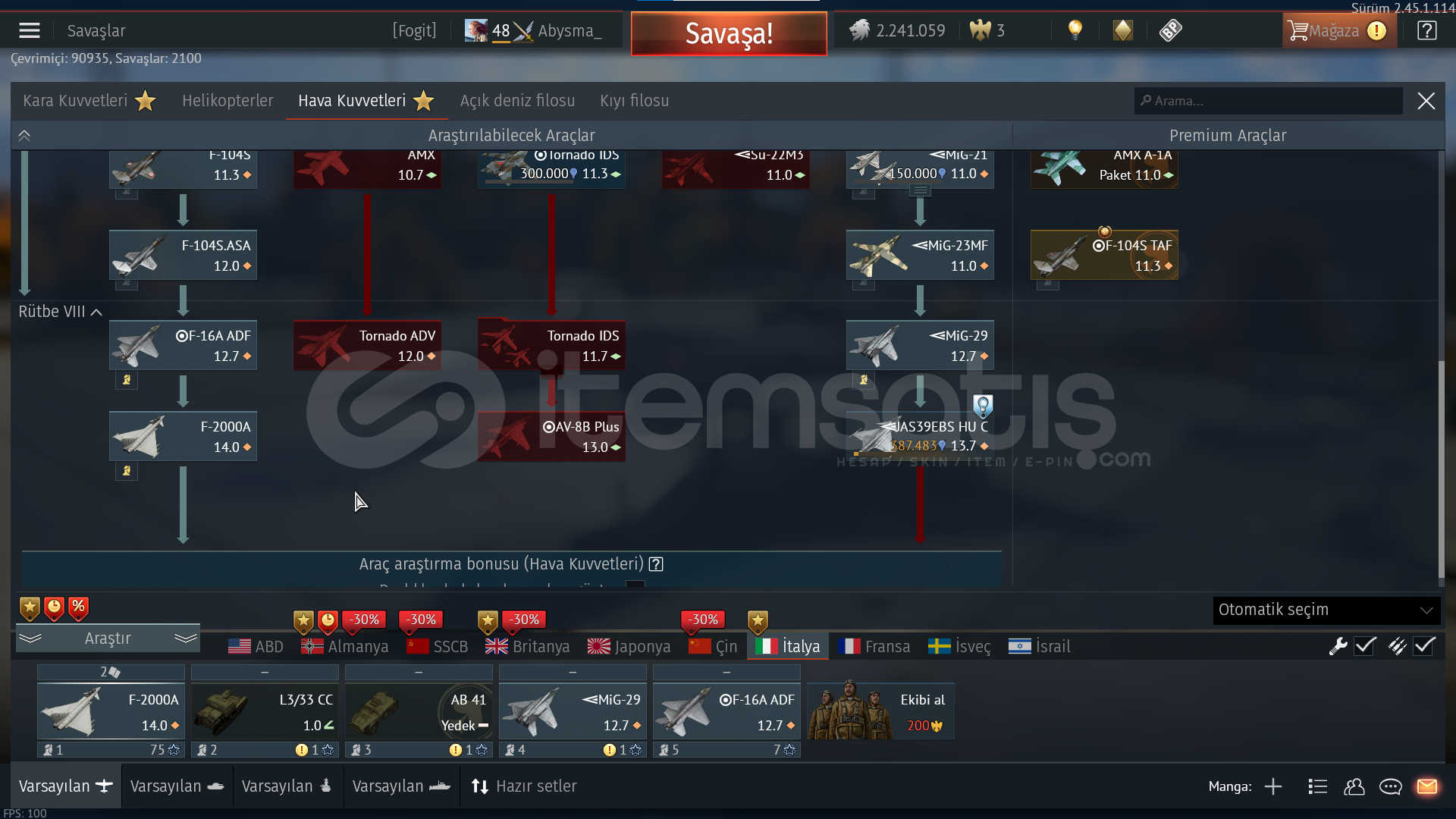Open the Savaşlar game mode selector
This screenshot has width=1456, height=819.
coord(96,30)
